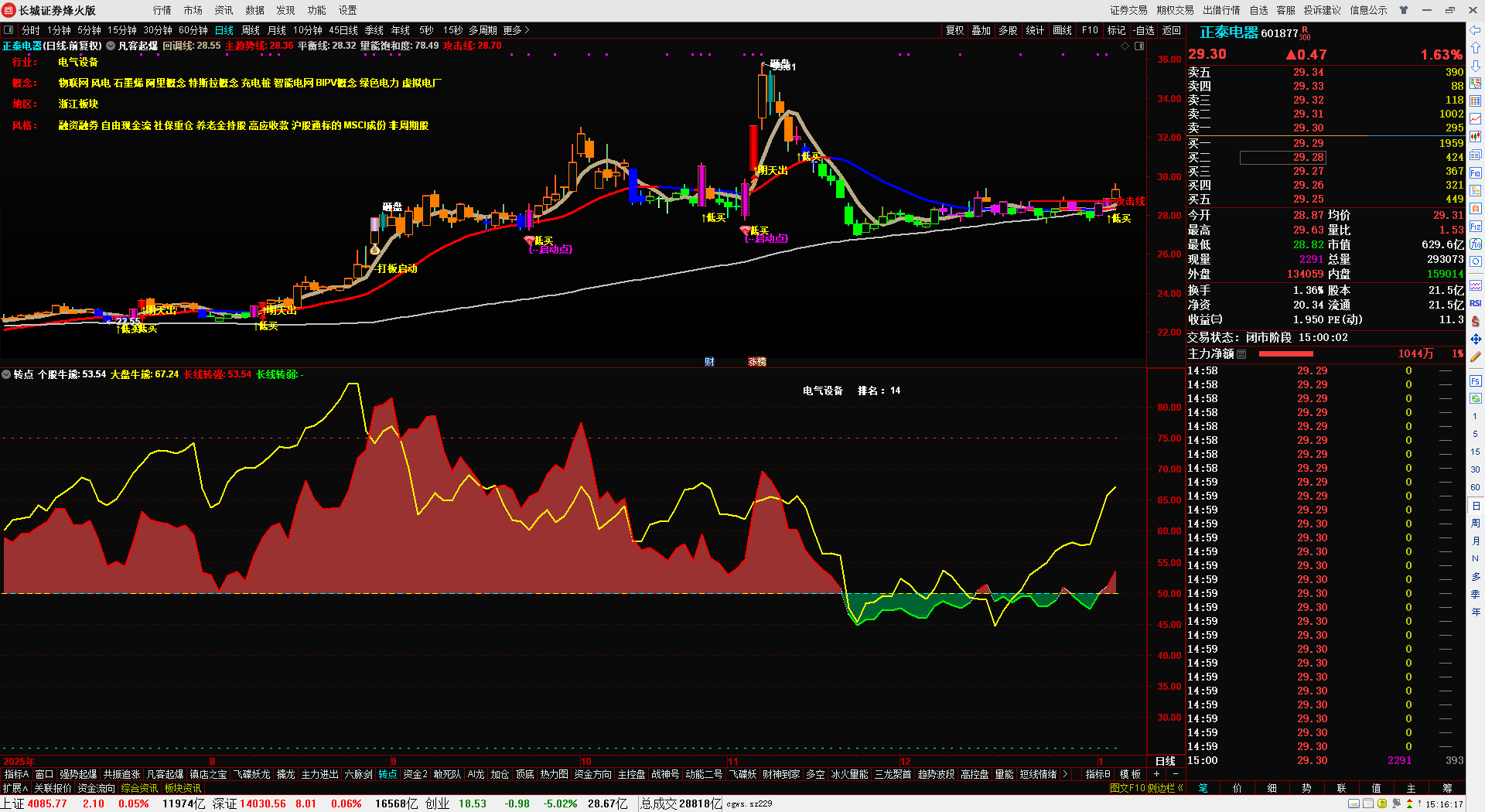The image size is (1485, 812).
Task: Click the down arrow icon in right sidebar
Action: [x=1475, y=66]
